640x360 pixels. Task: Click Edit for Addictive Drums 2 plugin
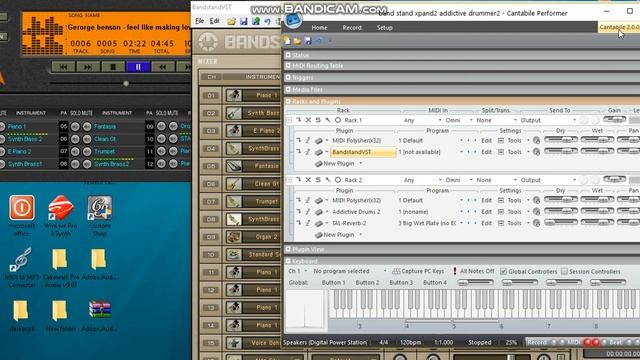(486, 212)
